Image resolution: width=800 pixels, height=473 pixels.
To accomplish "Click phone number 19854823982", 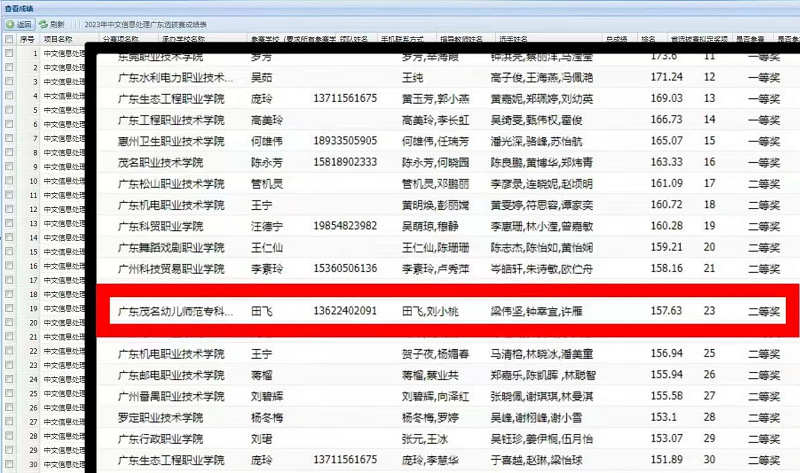I will coord(345,226).
